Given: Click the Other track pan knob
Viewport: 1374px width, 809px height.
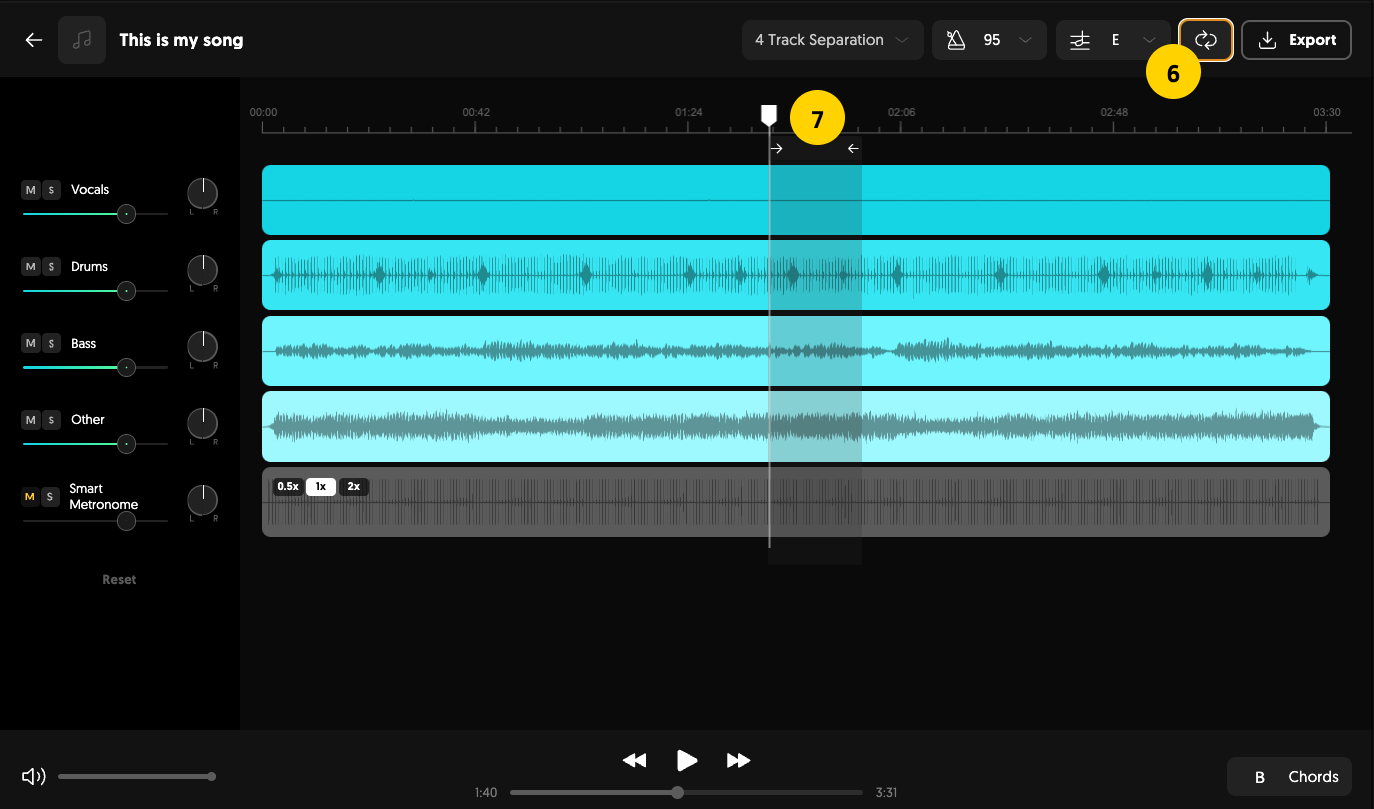Looking at the screenshot, I should coord(202,423).
